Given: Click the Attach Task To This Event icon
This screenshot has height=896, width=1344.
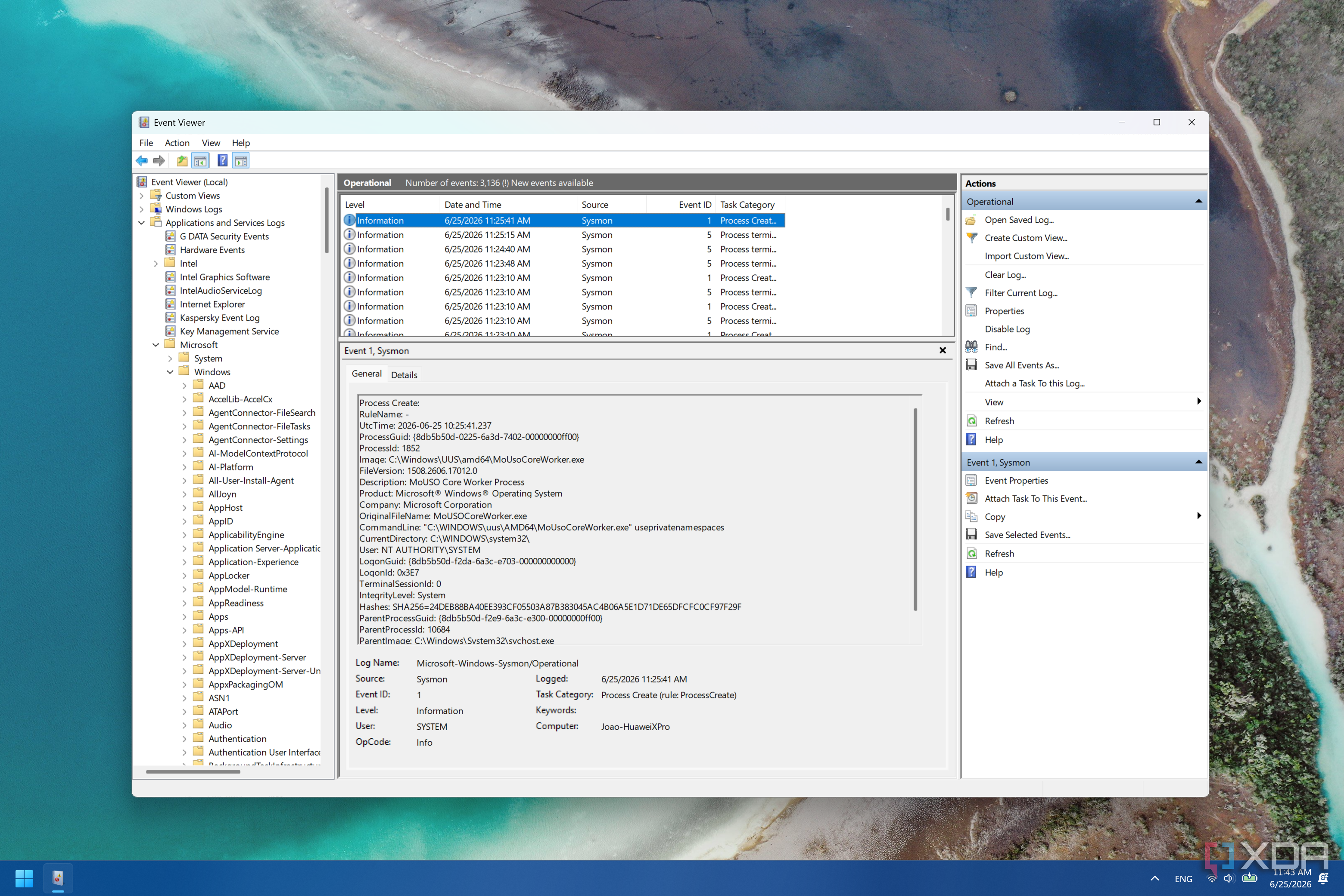Looking at the screenshot, I should pos(971,498).
